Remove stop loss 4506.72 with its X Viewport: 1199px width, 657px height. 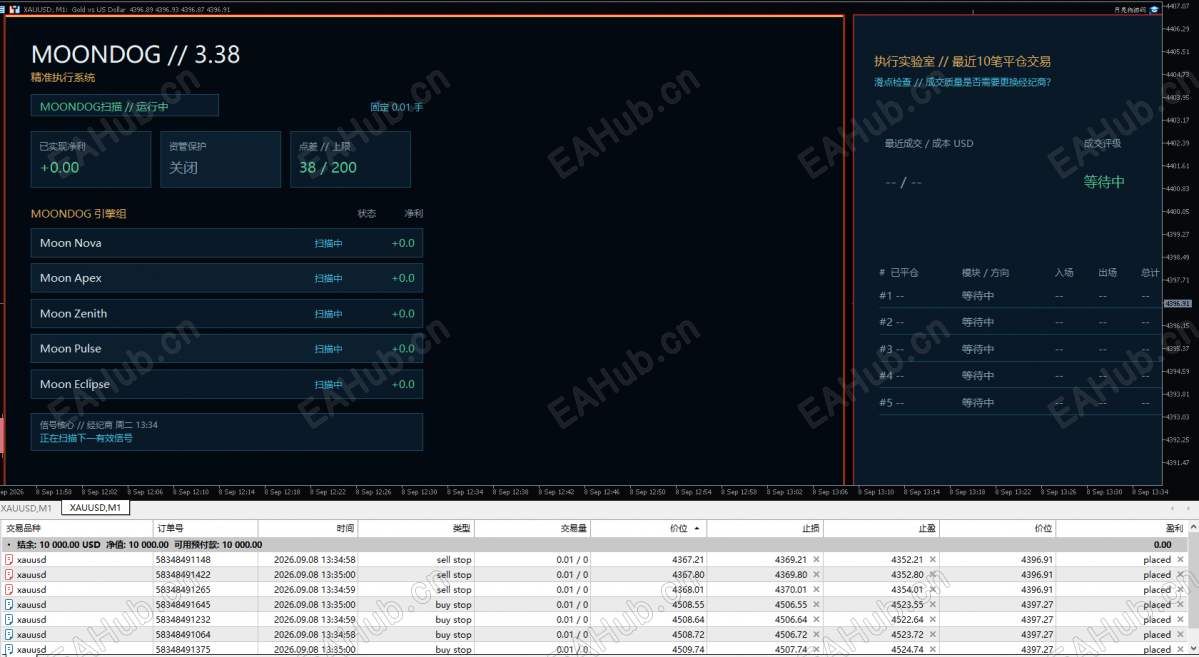tap(817, 634)
